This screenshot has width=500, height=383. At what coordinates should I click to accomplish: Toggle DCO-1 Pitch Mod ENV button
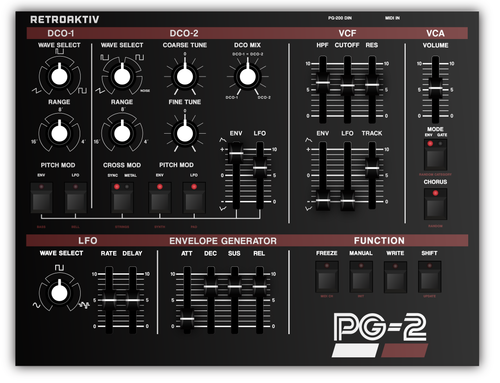[x=41, y=198]
